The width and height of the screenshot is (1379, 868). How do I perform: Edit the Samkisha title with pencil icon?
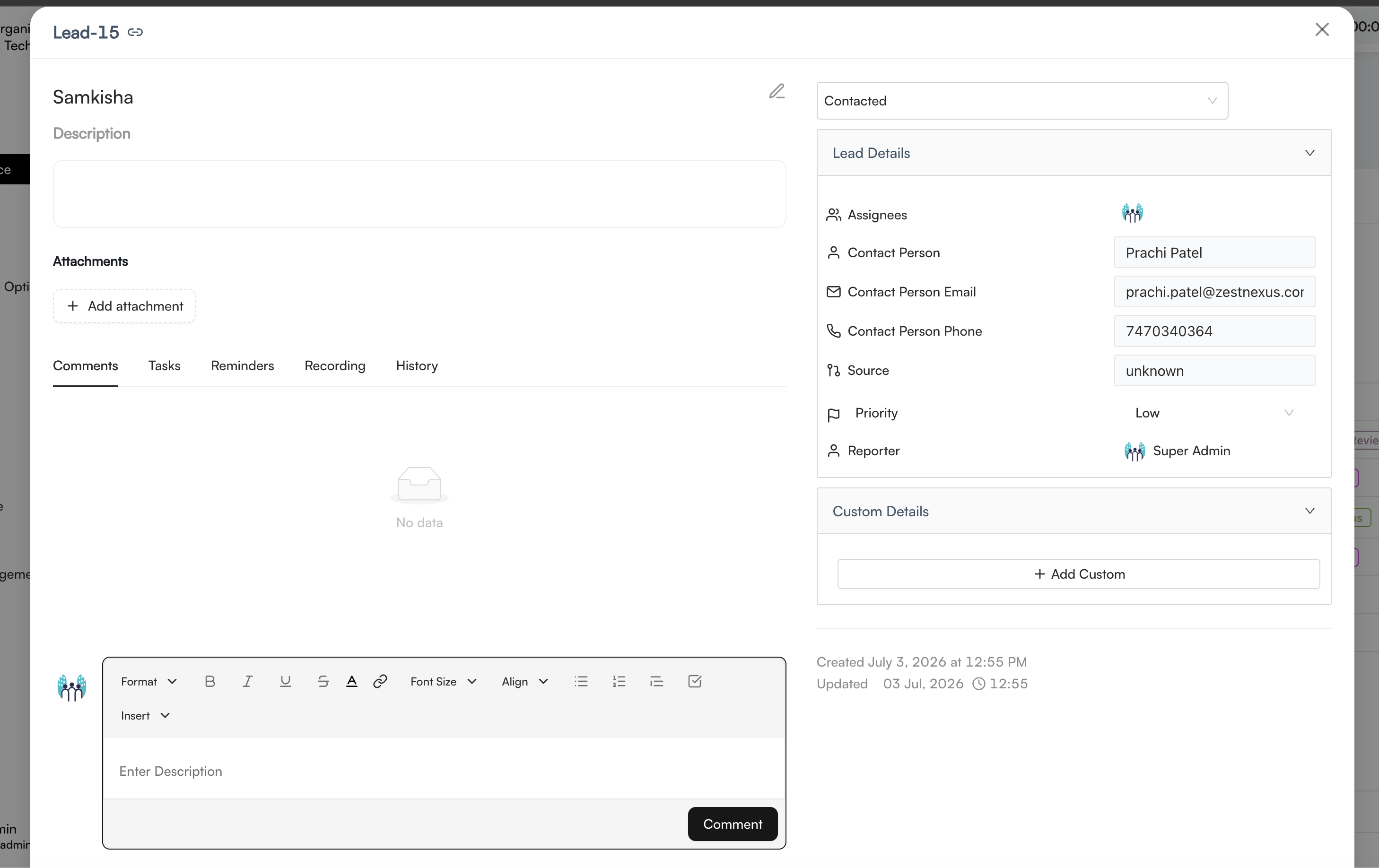(x=777, y=92)
